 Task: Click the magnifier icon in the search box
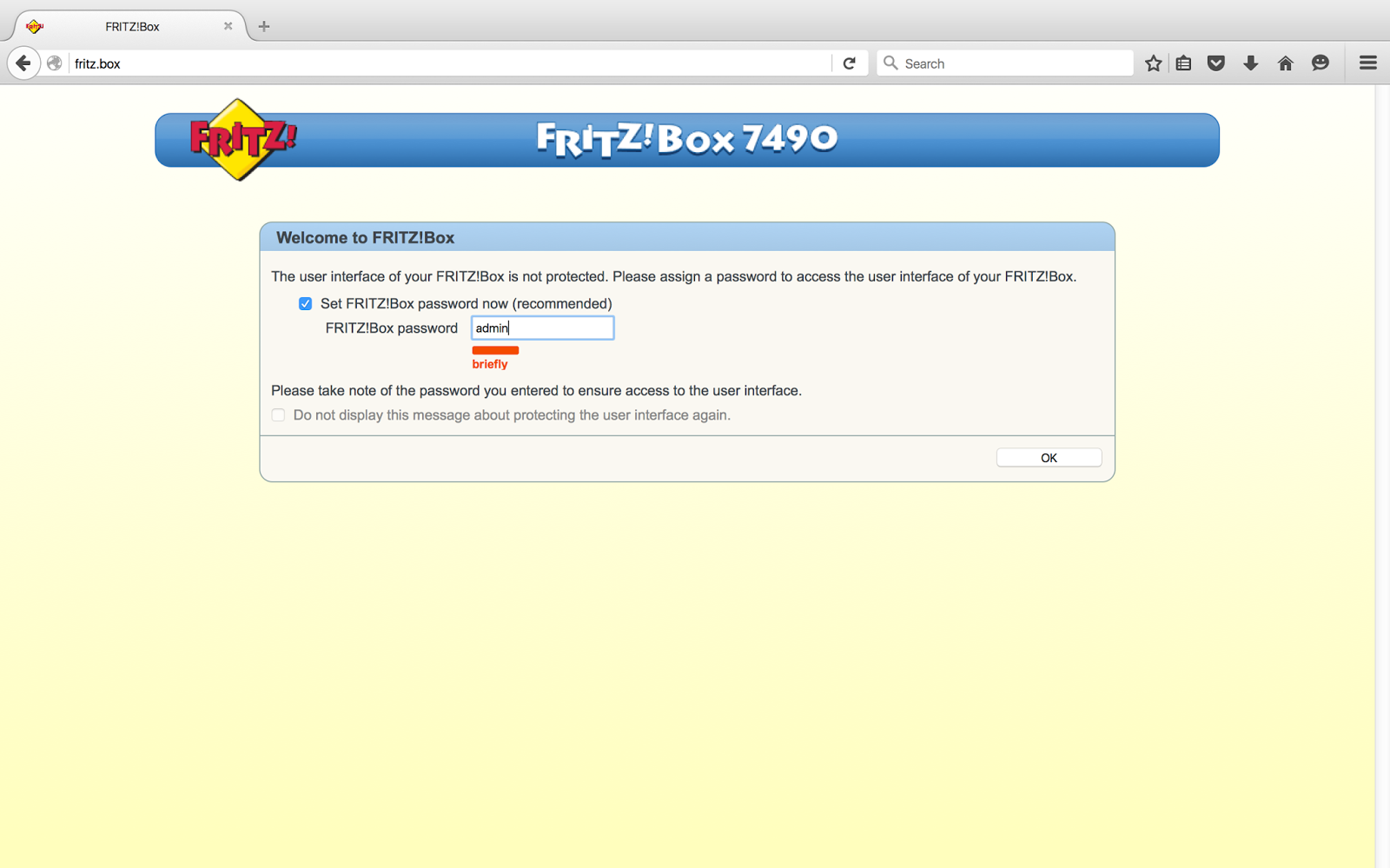point(890,63)
